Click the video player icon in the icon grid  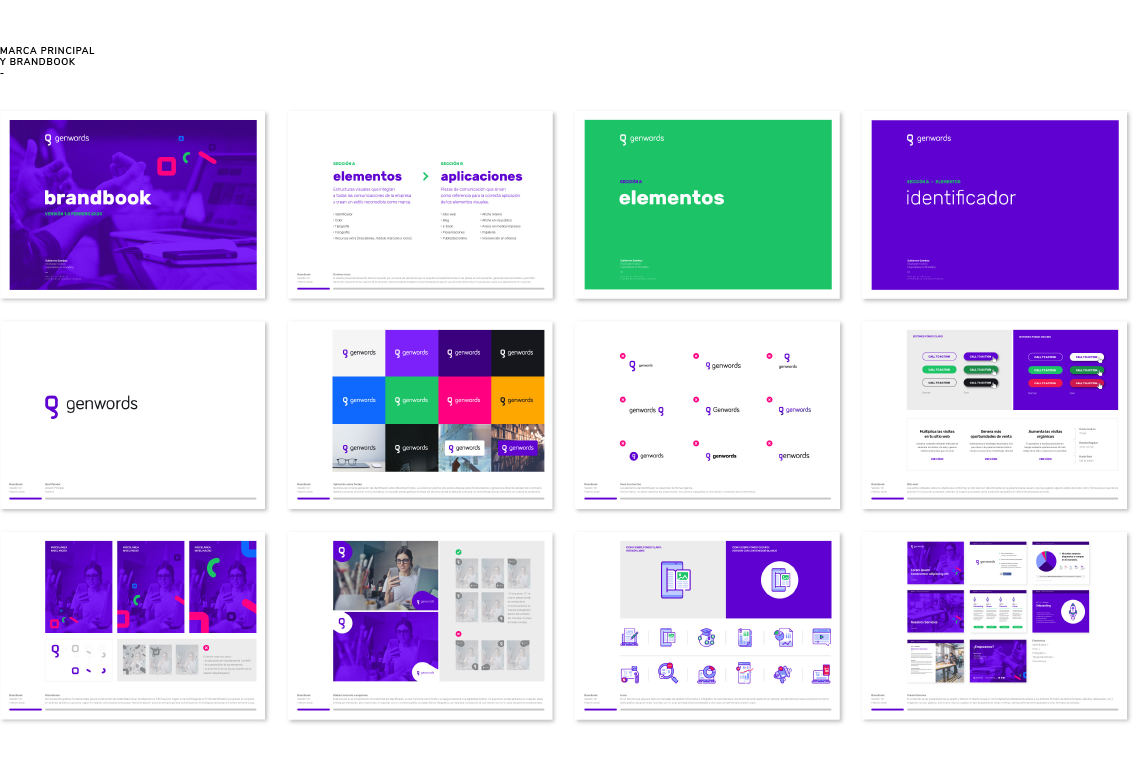click(x=821, y=636)
